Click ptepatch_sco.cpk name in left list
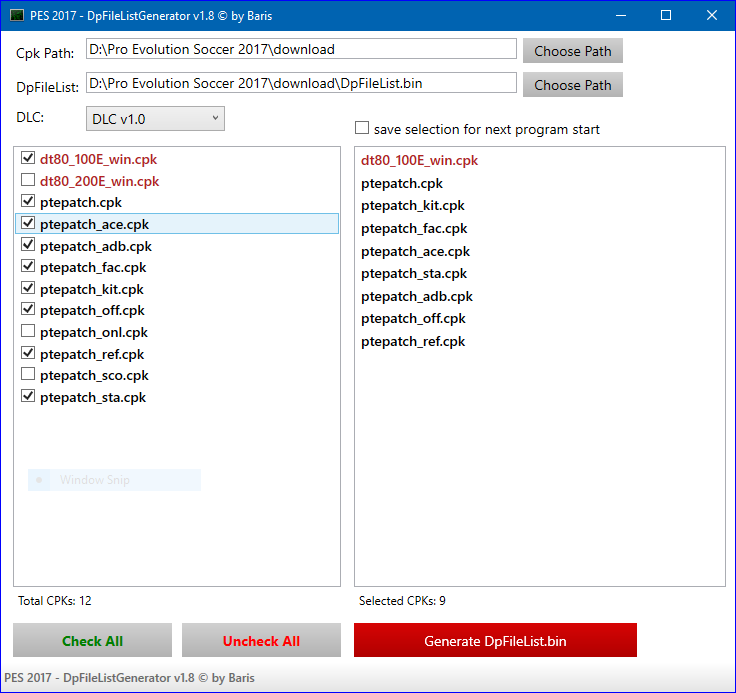The width and height of the screenshot is (736, 693). coord(94,376)
